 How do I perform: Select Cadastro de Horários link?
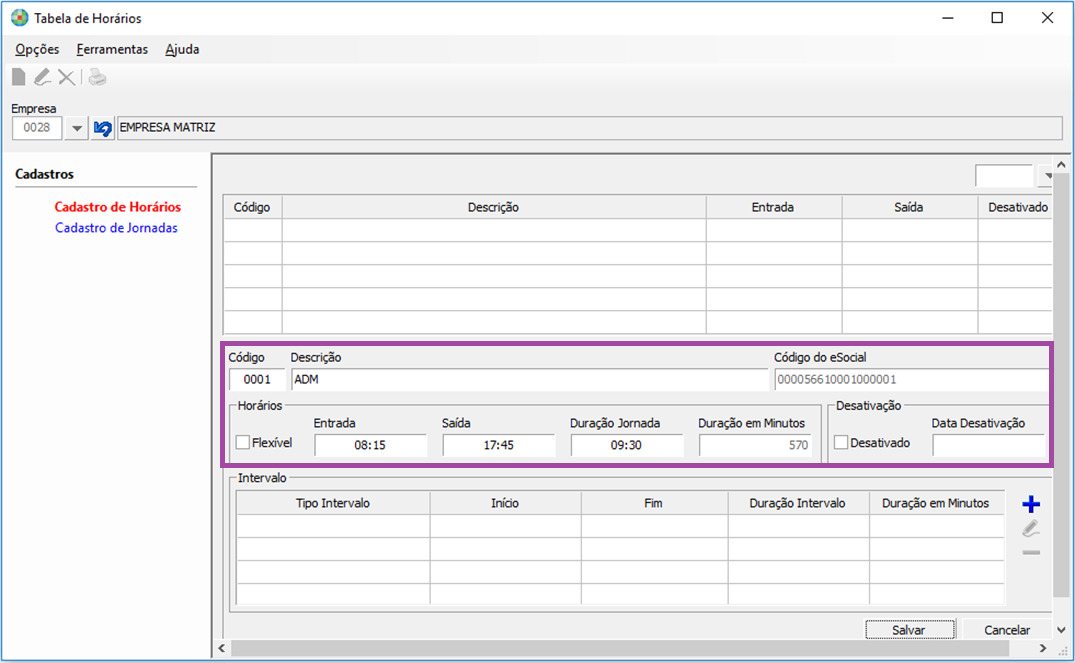(118, 207)
